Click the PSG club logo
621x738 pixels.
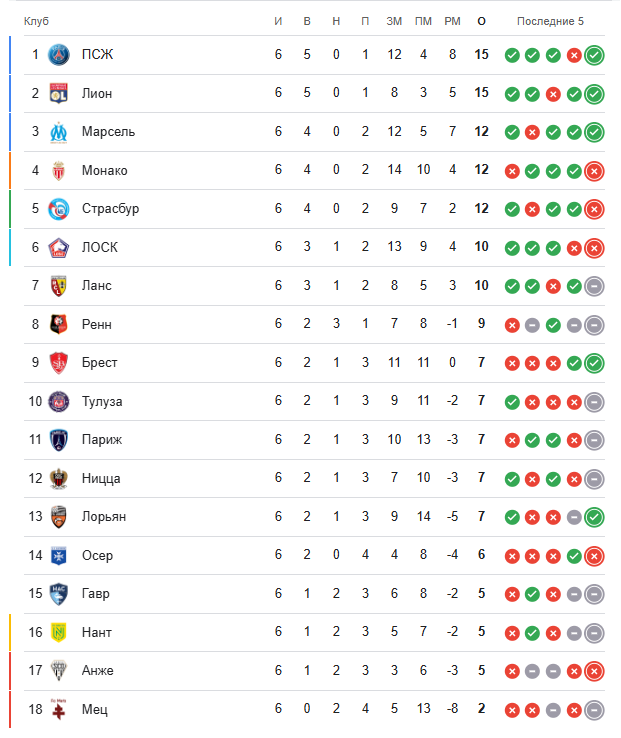pos(59,55)
